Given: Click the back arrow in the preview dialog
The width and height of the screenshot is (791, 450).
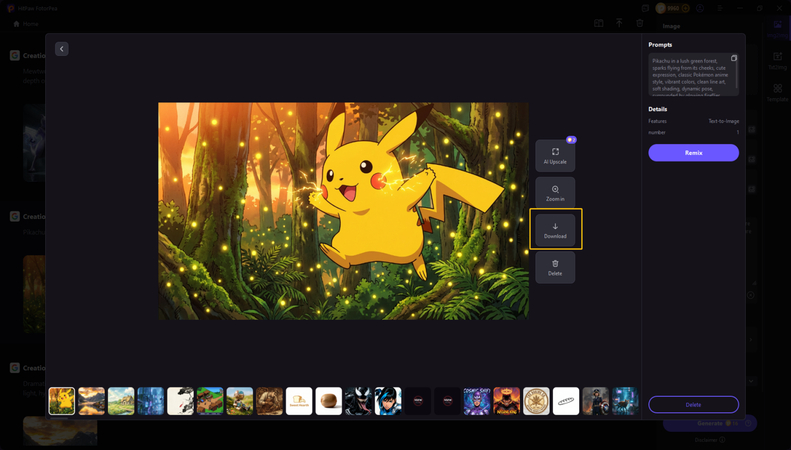Looking at the screenshot, I should click(62, 49).
